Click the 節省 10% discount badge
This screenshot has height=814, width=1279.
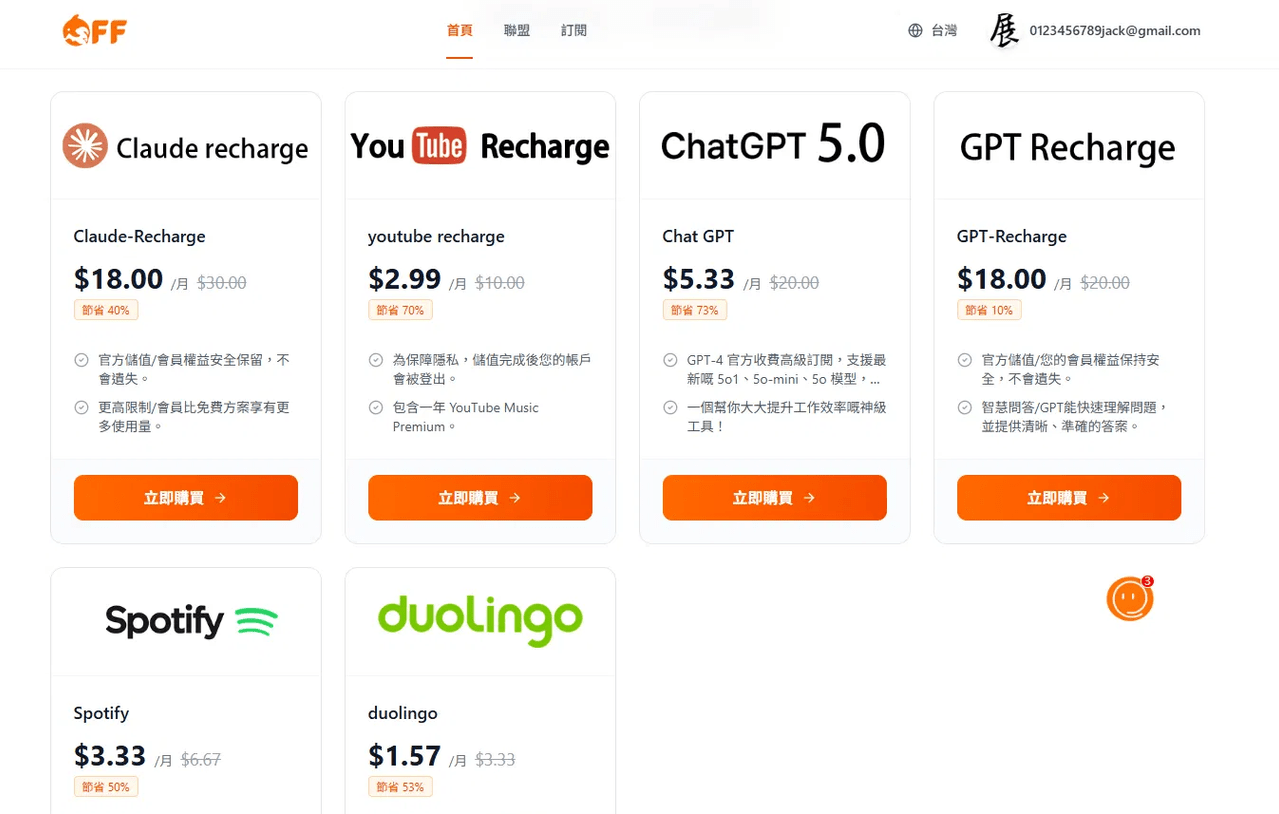(x=989, y=310)
